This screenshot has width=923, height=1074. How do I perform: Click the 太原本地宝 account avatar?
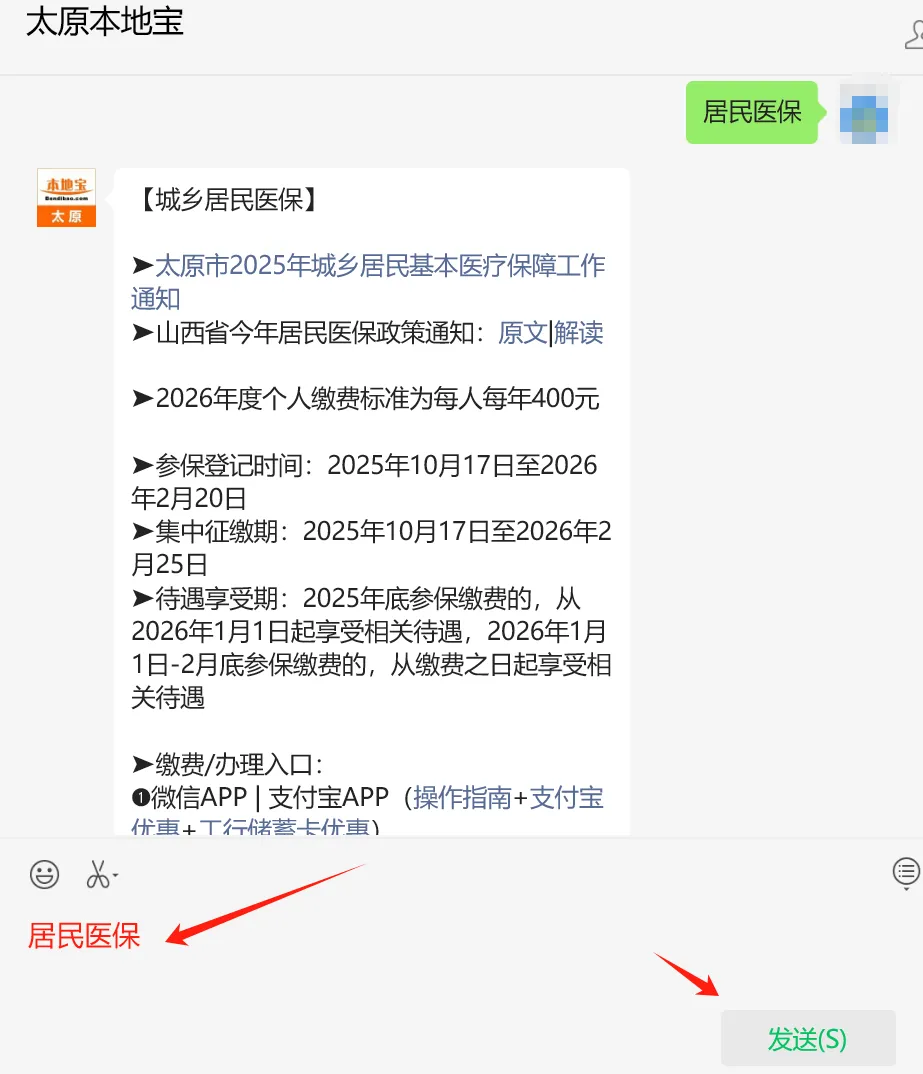(x=66, y=197)
